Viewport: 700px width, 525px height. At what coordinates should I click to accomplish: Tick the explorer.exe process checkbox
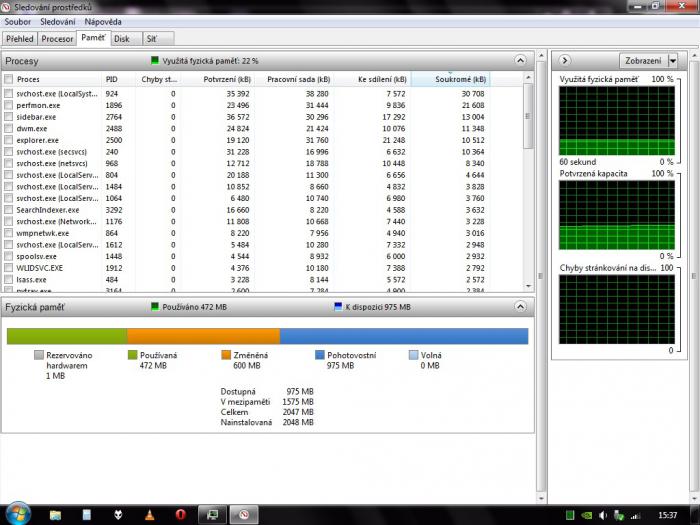tap(9, 141)
